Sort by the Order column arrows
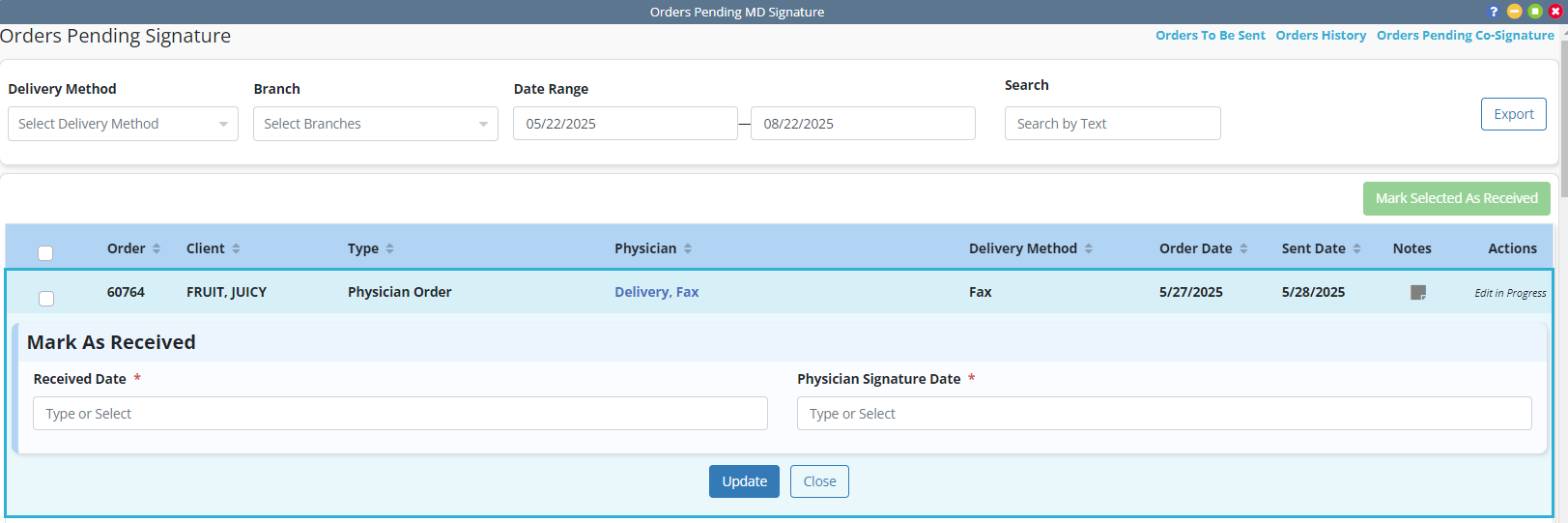Image resolution: width=1568 pixels, height=523 pixels. click(157, 248)
